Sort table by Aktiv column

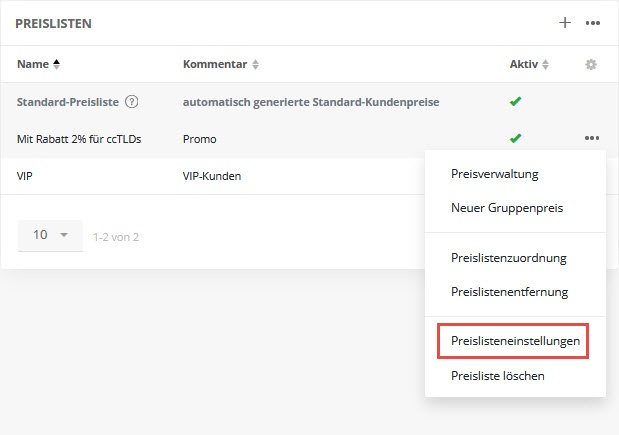pos(529,64)
